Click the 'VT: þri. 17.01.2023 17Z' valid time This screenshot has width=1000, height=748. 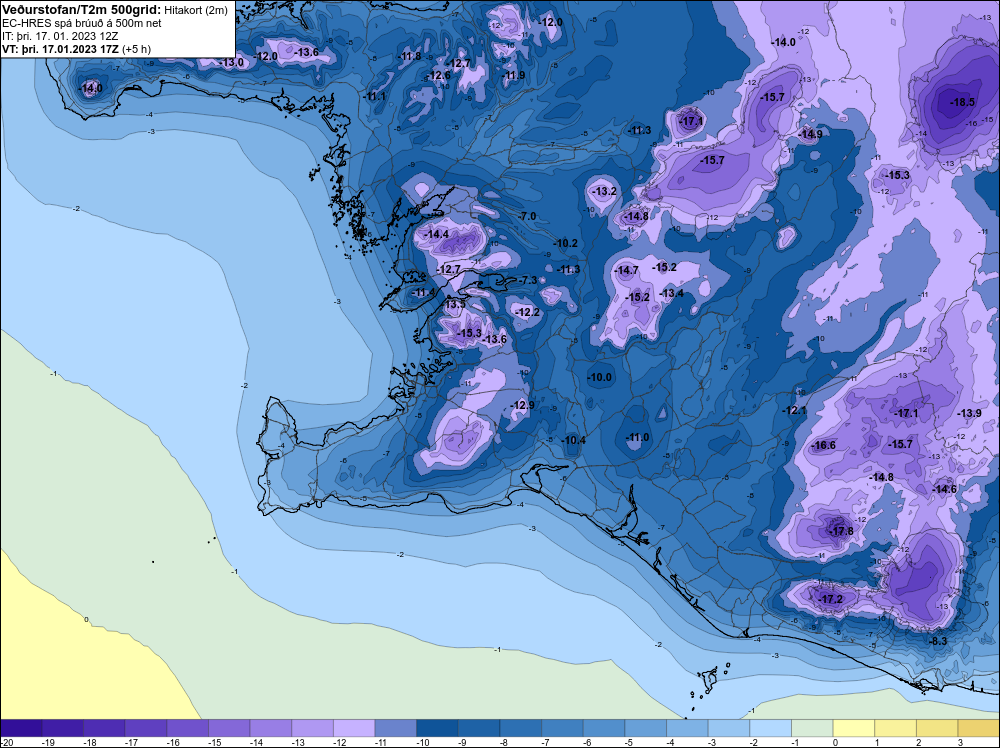point(61,49)
